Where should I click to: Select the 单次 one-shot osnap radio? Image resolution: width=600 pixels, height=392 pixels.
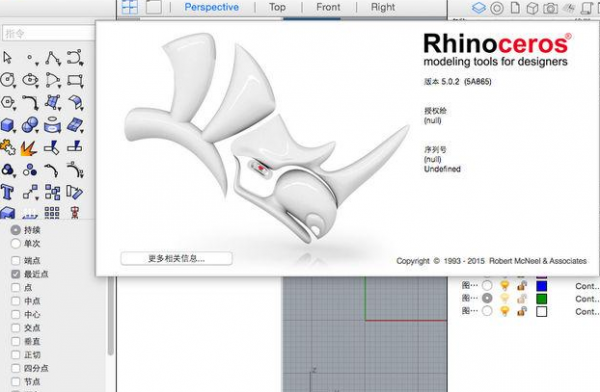[16, 243]
